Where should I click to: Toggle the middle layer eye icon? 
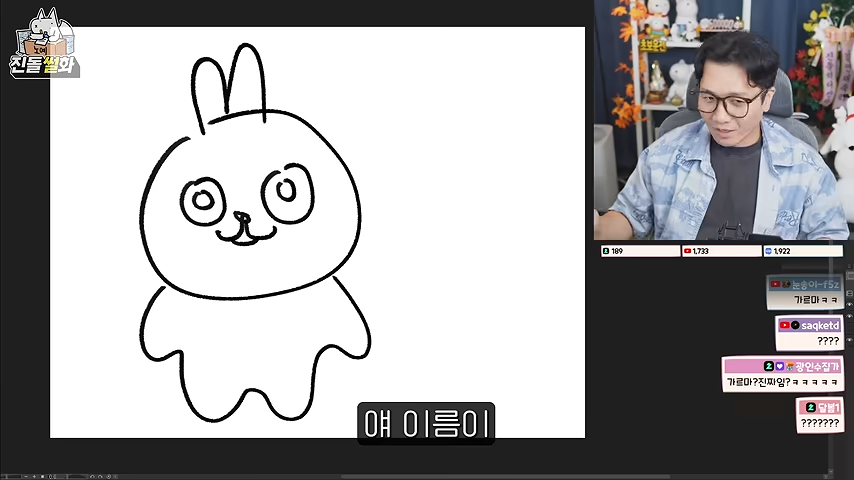click(x=849, y=316)
